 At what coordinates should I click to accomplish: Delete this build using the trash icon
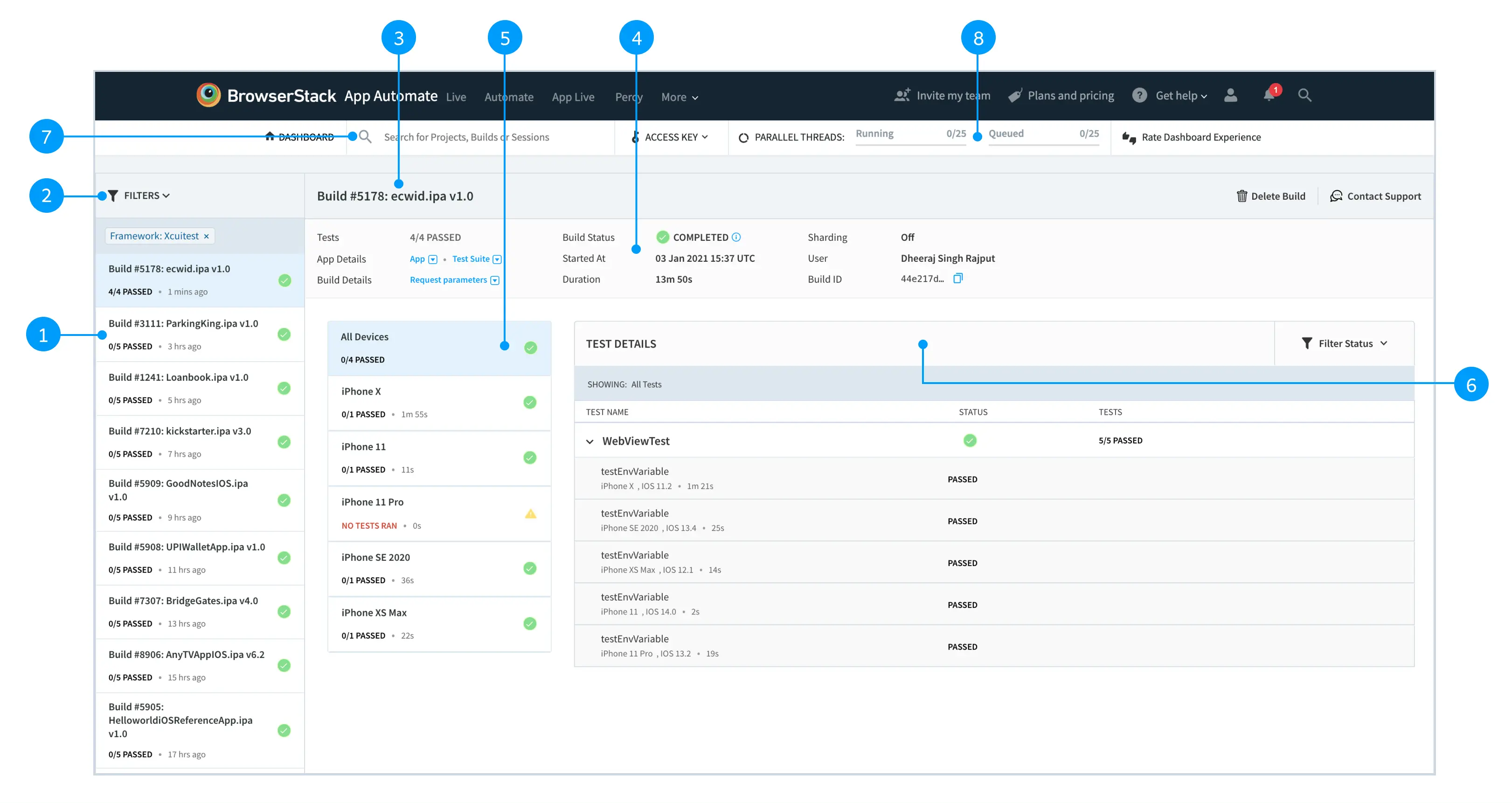coord(1242,196)
